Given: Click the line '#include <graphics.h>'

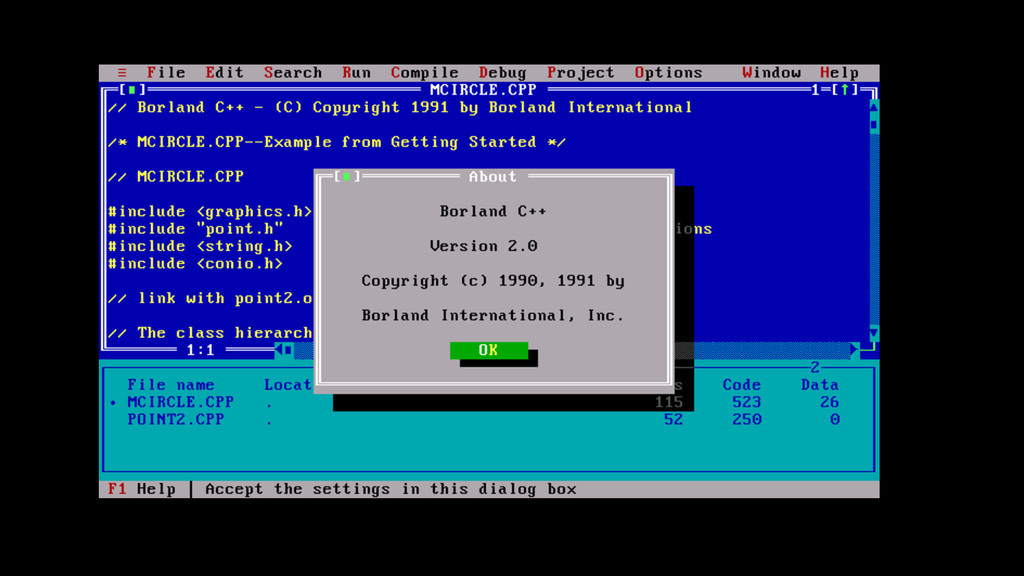Looking at the screenshot, I should pyautogui.click(x=210, y=211).
